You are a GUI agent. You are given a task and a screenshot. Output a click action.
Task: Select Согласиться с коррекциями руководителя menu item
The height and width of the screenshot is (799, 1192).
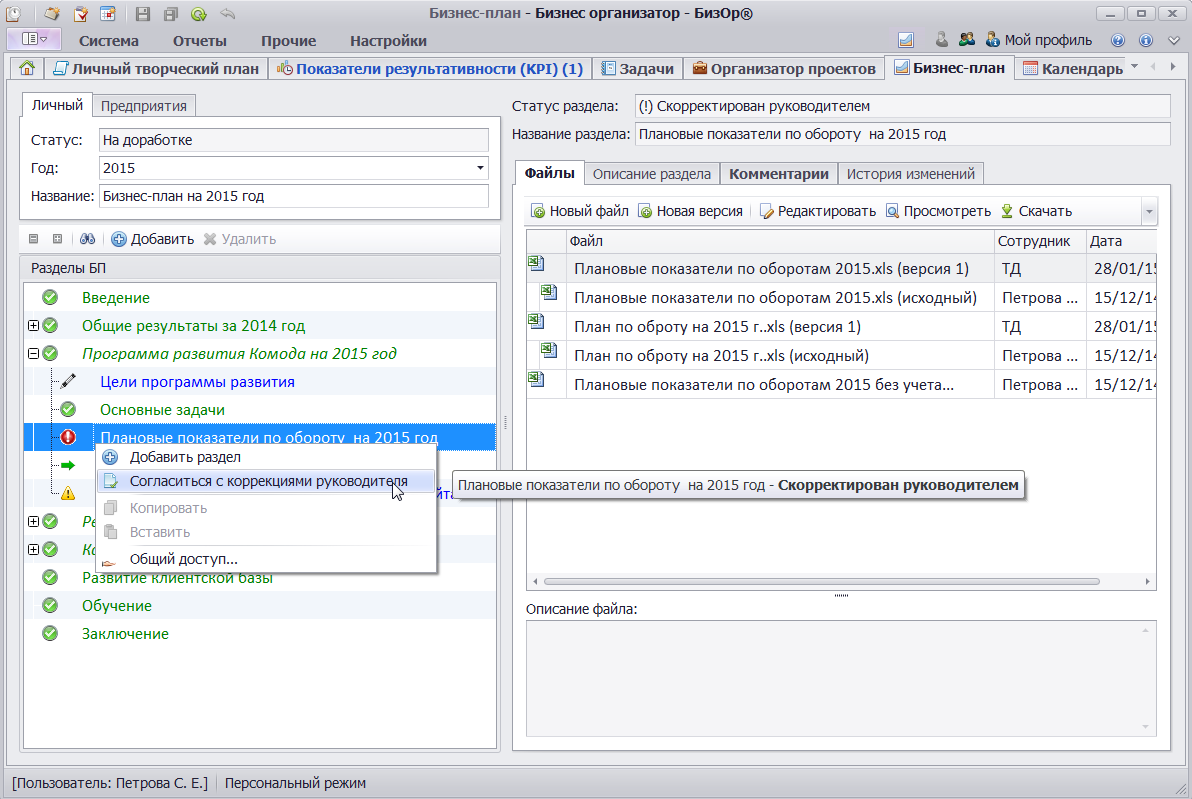[x=268, y=481]
